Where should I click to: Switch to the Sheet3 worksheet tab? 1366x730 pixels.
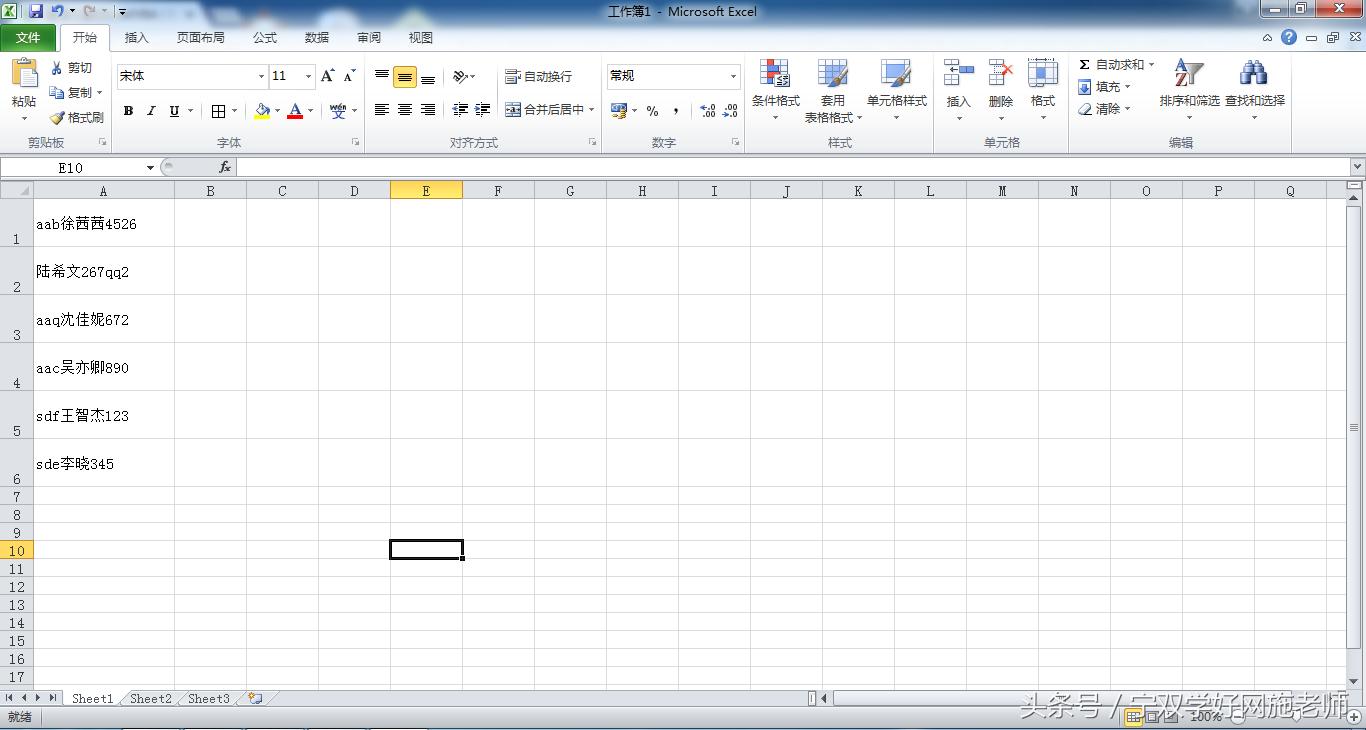point(209,699)
